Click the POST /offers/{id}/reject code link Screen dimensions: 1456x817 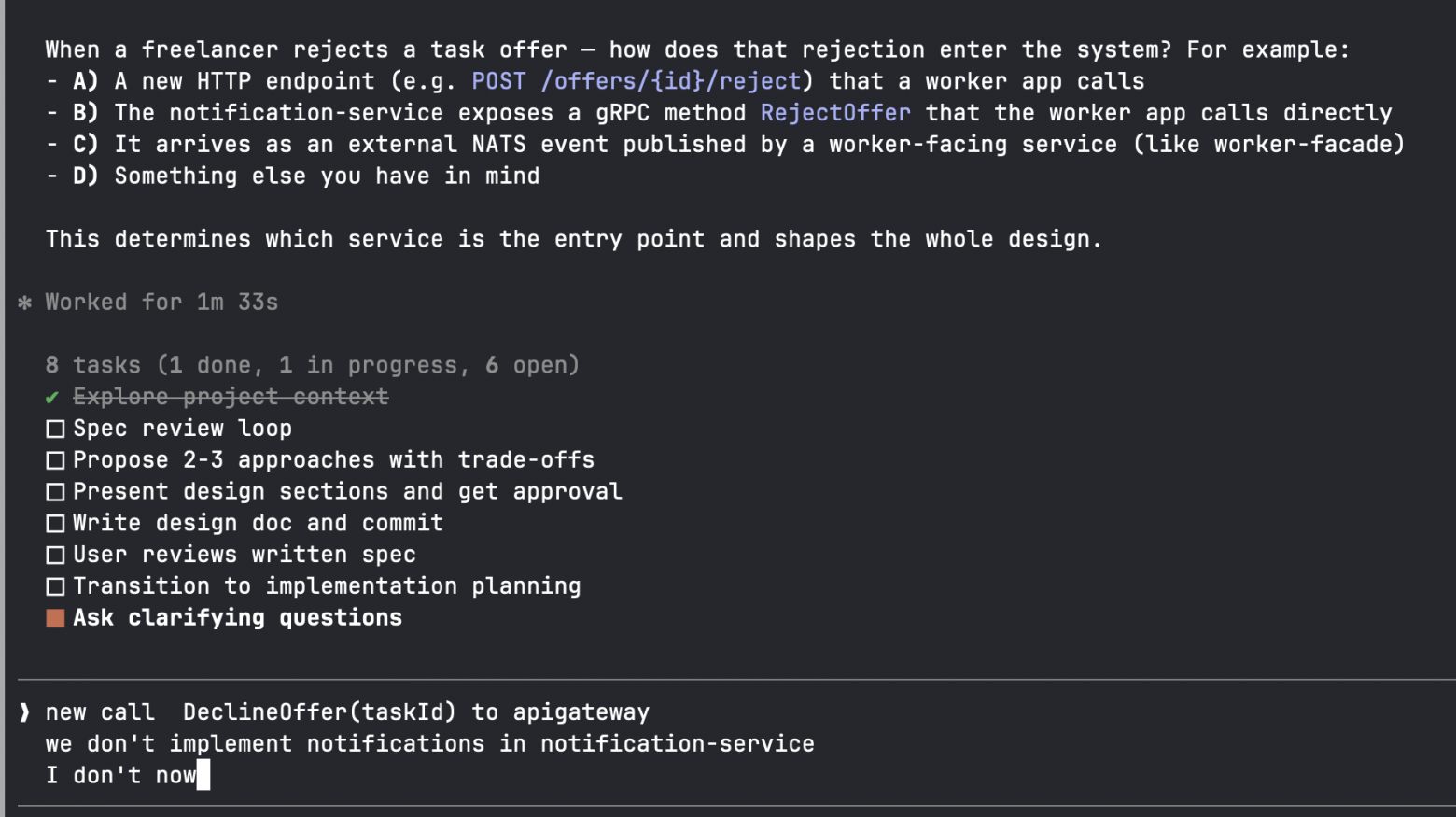pos(636,81)
